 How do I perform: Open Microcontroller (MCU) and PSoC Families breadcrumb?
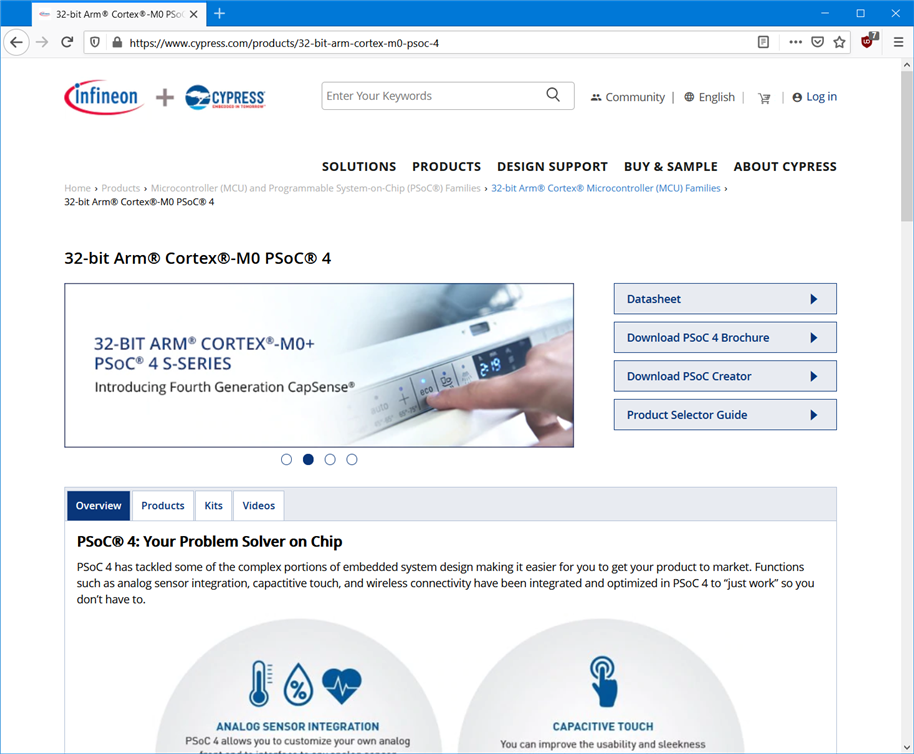(x=316, y=188)
